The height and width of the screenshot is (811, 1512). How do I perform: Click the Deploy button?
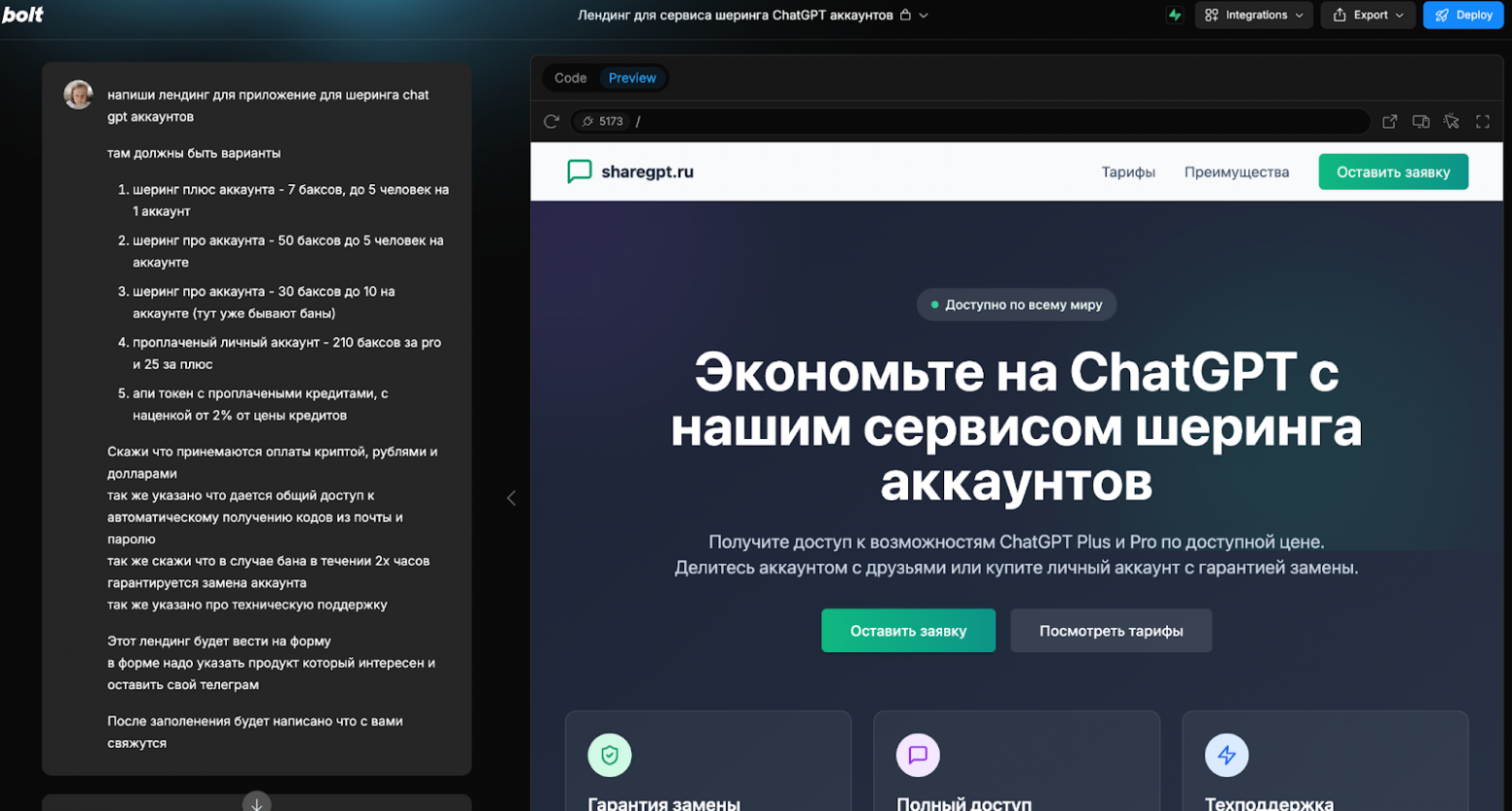pos(1464,15)
